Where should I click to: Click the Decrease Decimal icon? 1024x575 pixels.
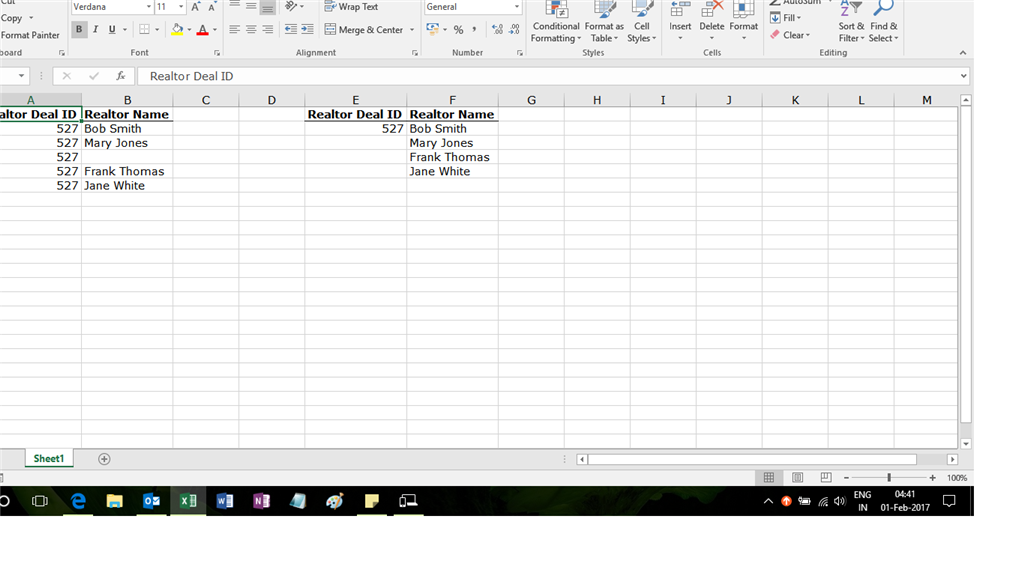[514, 29]
